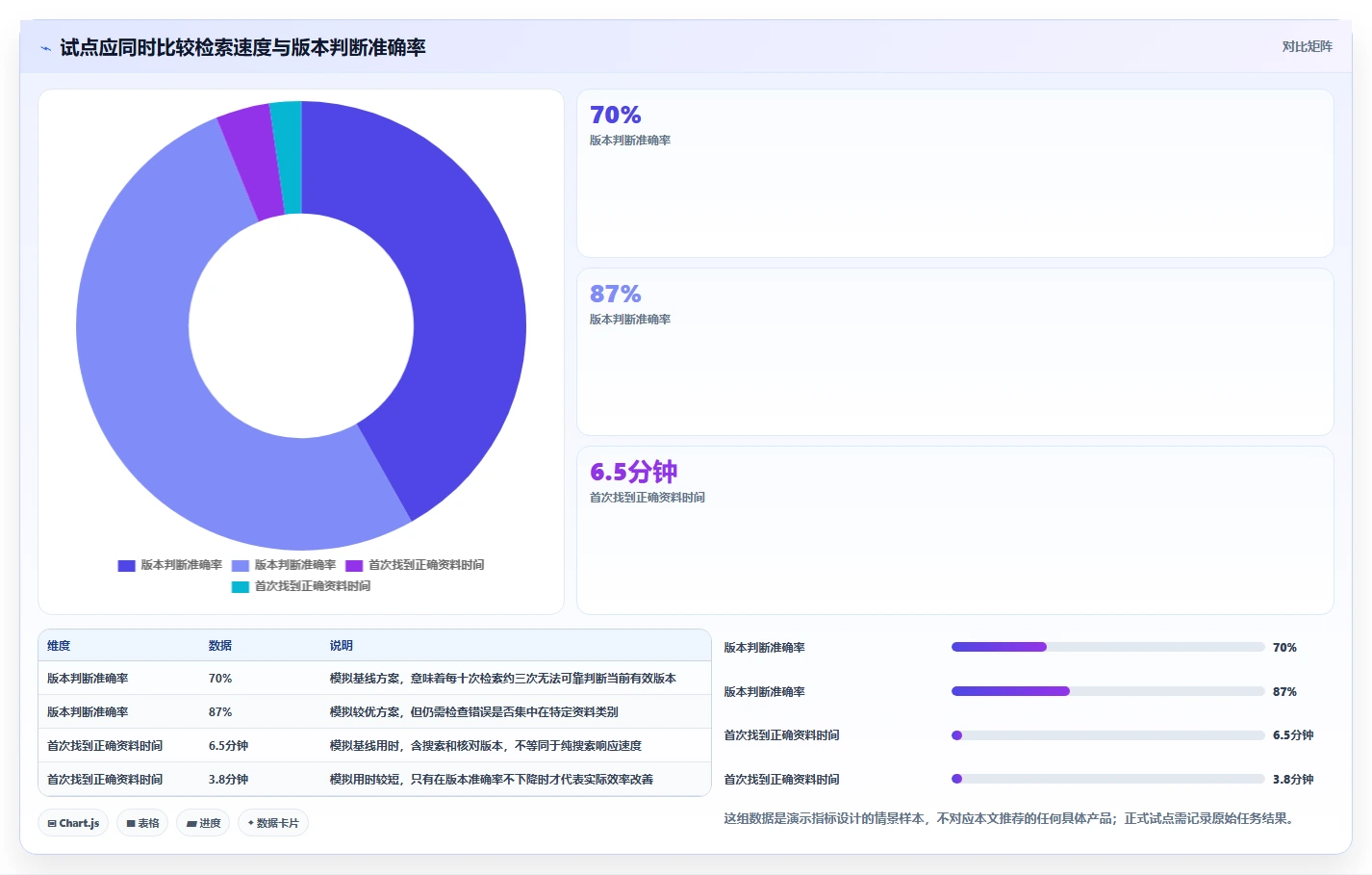Image resolution: width=1372 pixels, height=875 pixels.
Task: Click the description starting 模拟基线用时
Action: click(x=486, y=746)
